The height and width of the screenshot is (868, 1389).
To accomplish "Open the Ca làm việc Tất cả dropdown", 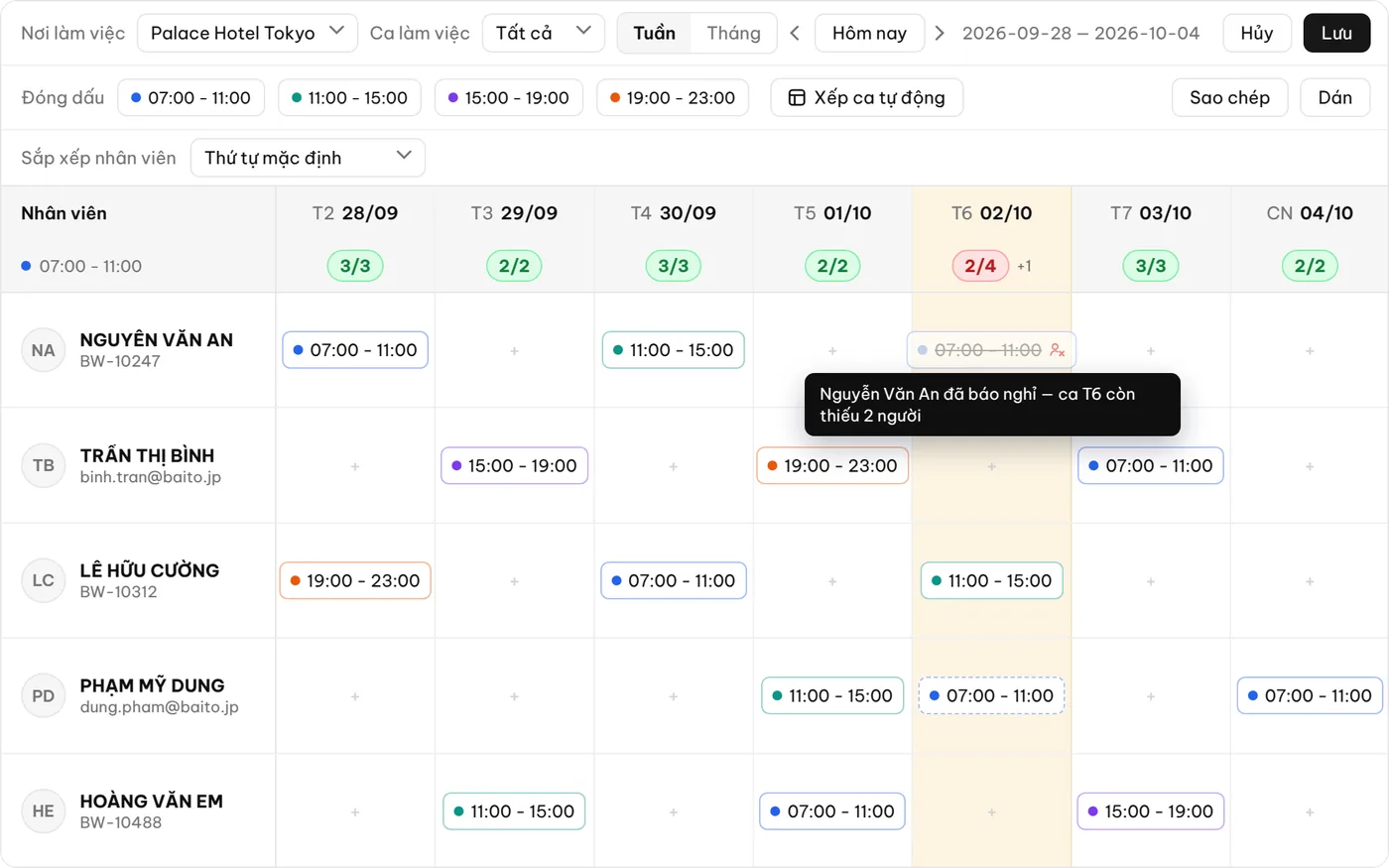I will coord(543,33).
